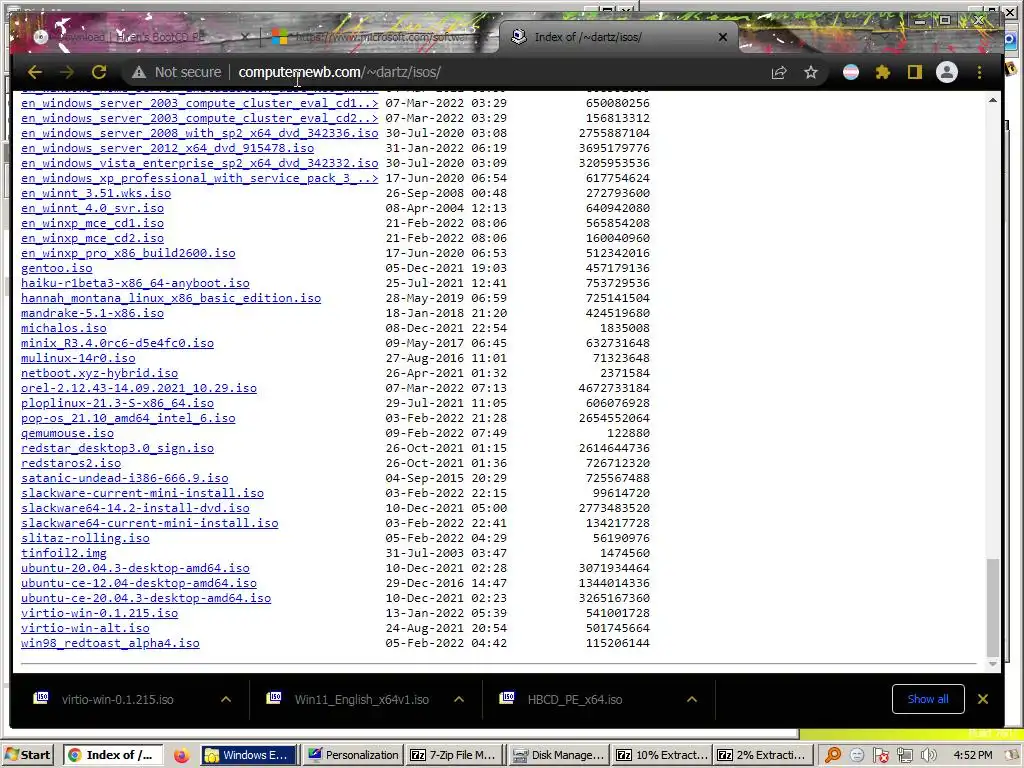Image resolution: width=1024 pixels, height=768 pixels.
Task: Open ubuntu-20.04.3-desktop-amd64.iso link
Action: tap(135, 569)
